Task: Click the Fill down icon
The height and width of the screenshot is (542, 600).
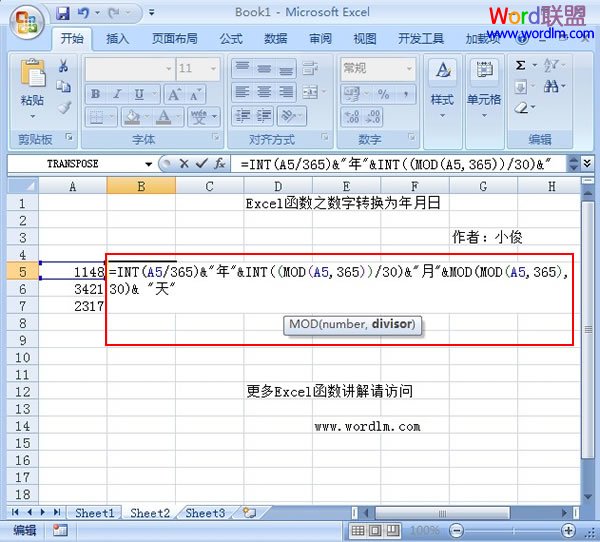Action: pyautogui.click(x=520, y=87)
